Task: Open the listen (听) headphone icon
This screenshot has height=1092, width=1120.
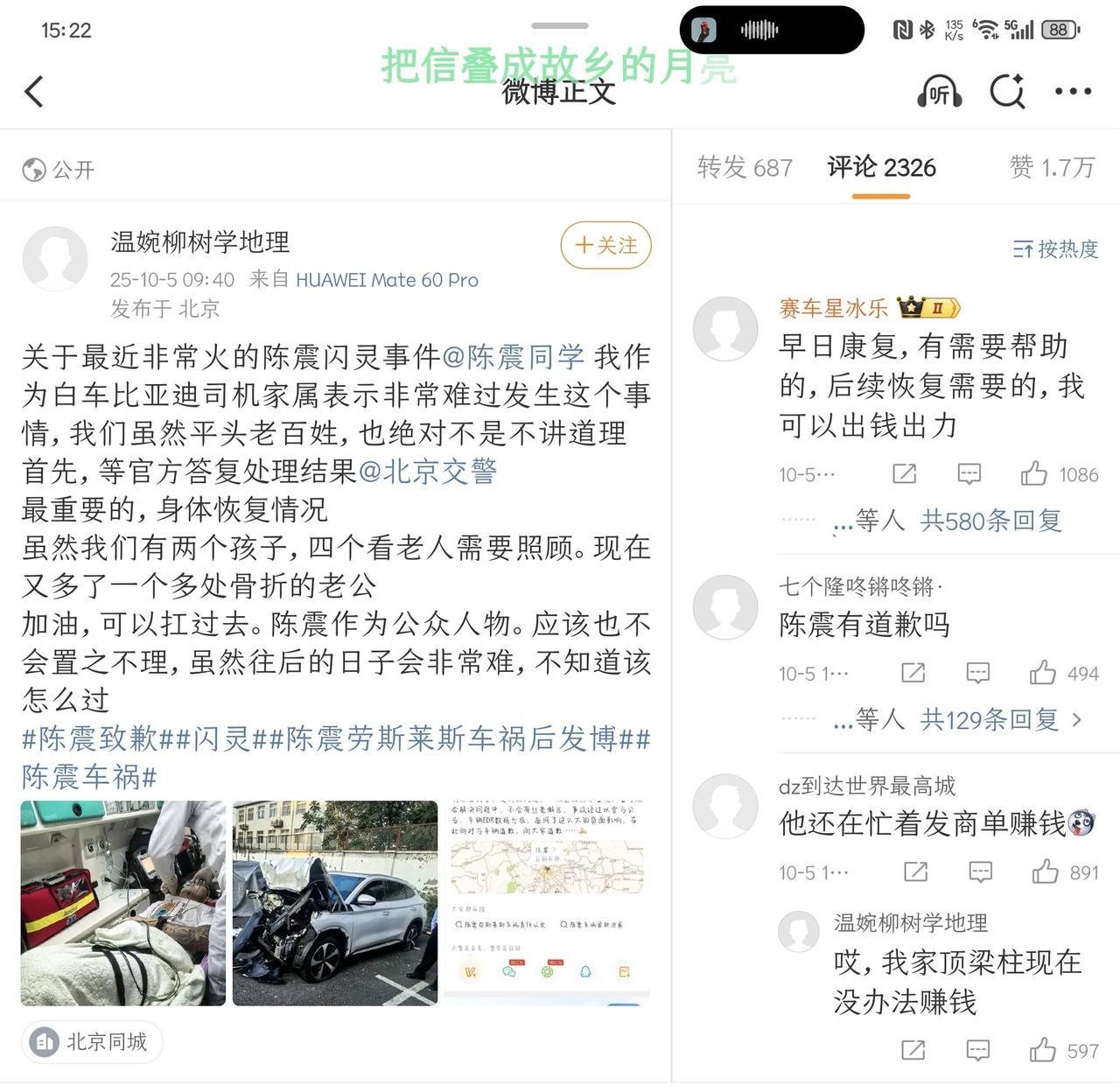Action: [940, 91]
